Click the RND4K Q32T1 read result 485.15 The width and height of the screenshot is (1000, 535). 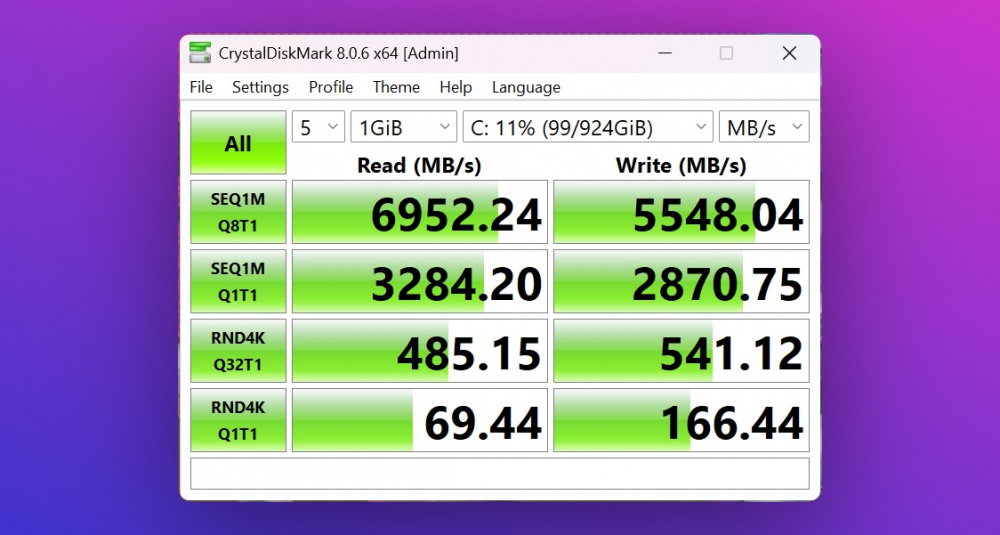click(x=420, y=351)
